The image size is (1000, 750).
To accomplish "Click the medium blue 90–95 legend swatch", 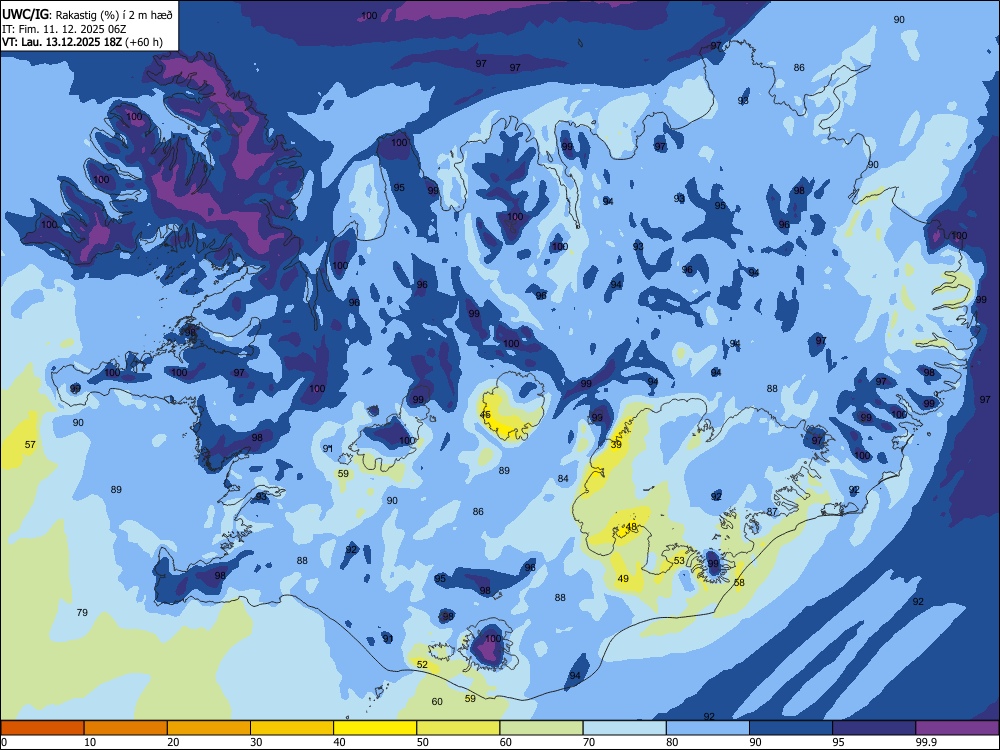I will (x=791, y=728).
